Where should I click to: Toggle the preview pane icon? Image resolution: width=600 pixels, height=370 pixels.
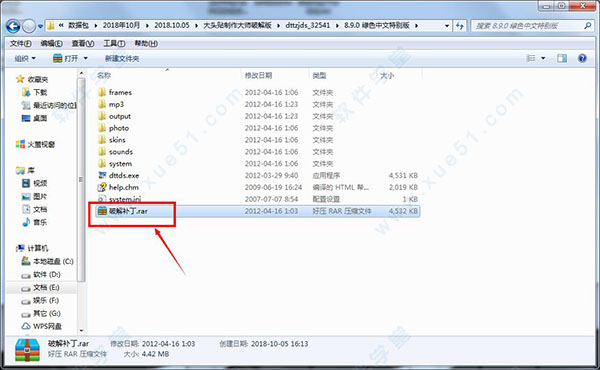[x=562, y=58]
